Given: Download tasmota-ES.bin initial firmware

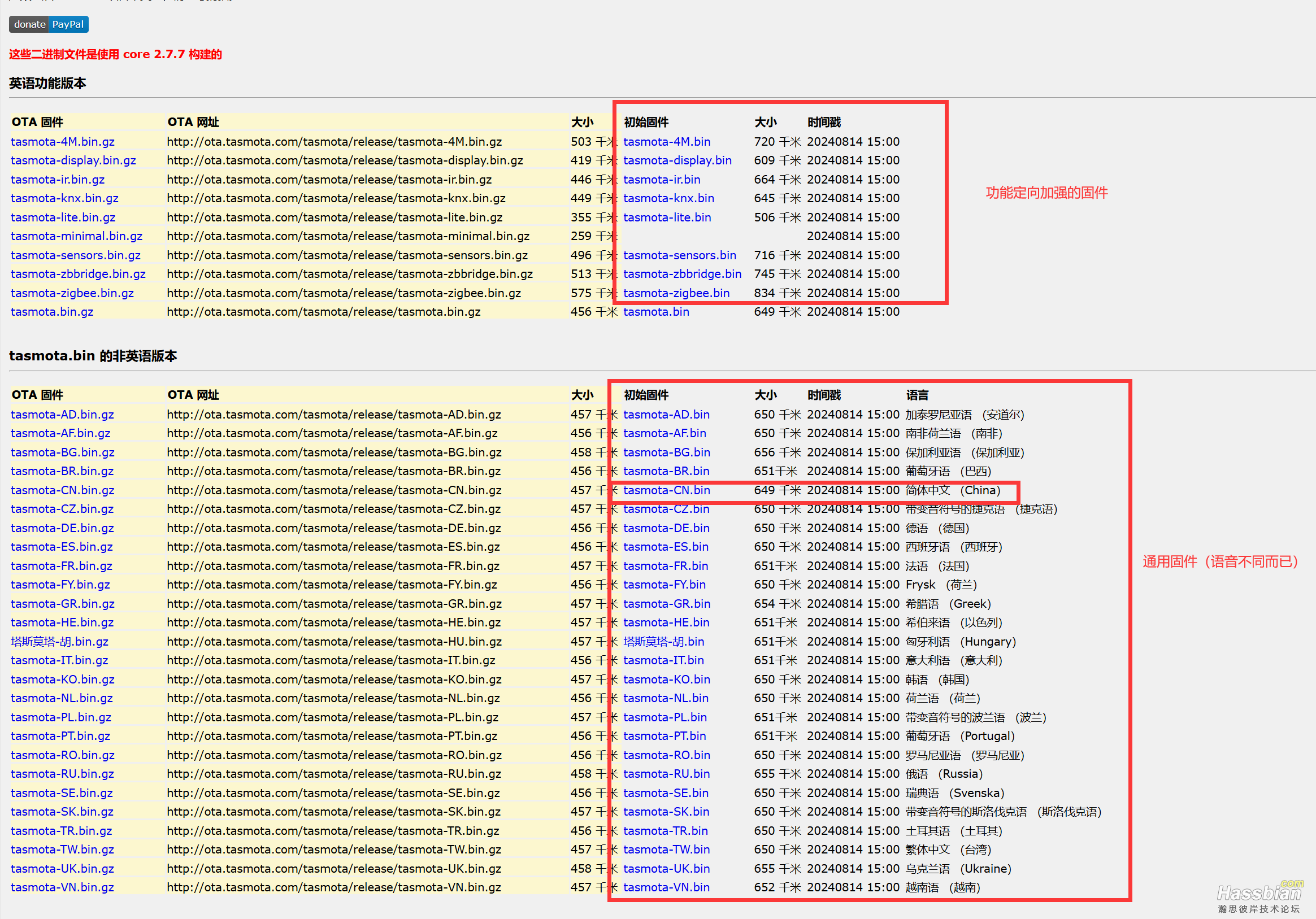Looking at the screenshot, I should click(666, 547).
